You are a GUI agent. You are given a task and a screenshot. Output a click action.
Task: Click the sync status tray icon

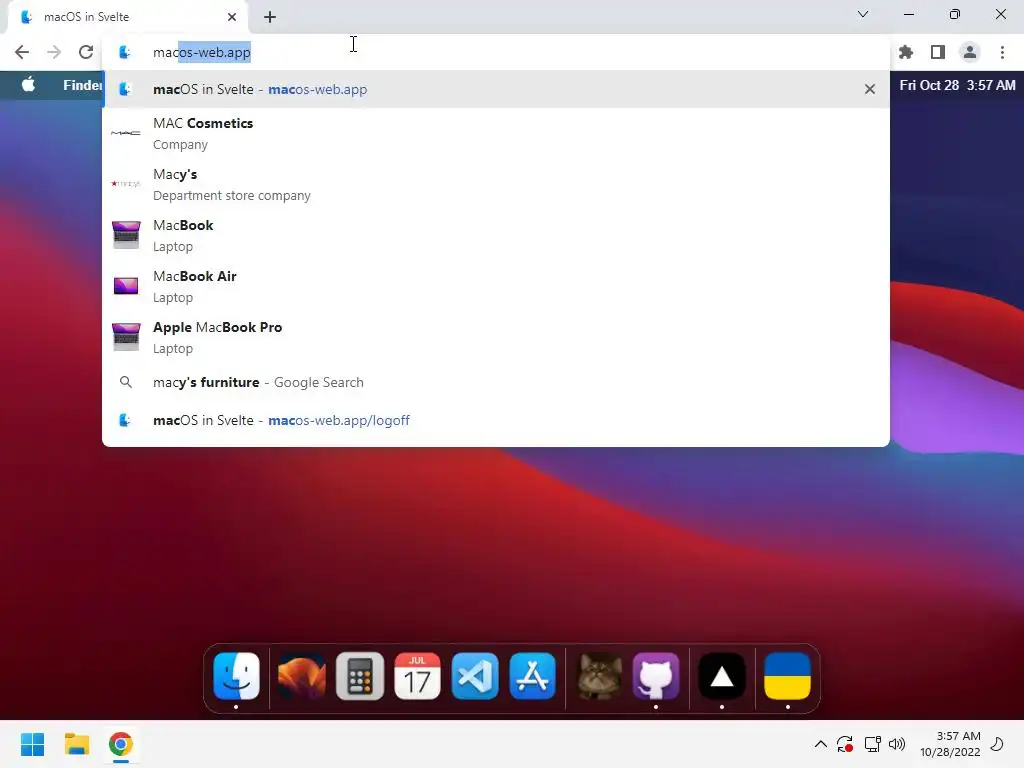pos(845,744)
